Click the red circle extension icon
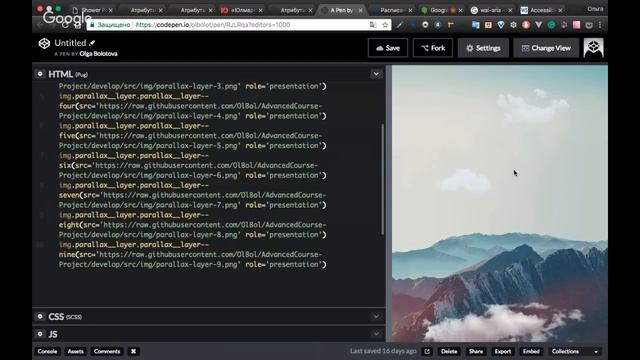Viewport: 640px width, 360px height. 526,25
